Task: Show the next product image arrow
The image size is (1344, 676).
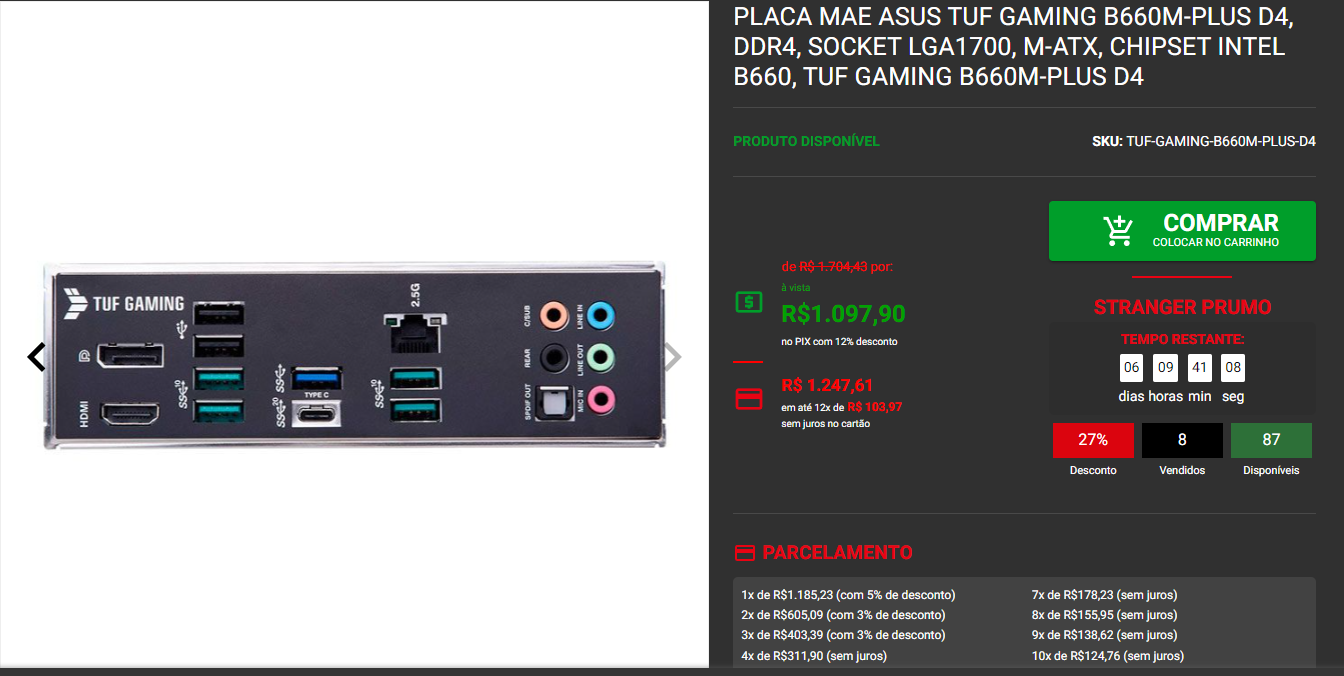Action: pyautogui.click(x=674, y=357)
